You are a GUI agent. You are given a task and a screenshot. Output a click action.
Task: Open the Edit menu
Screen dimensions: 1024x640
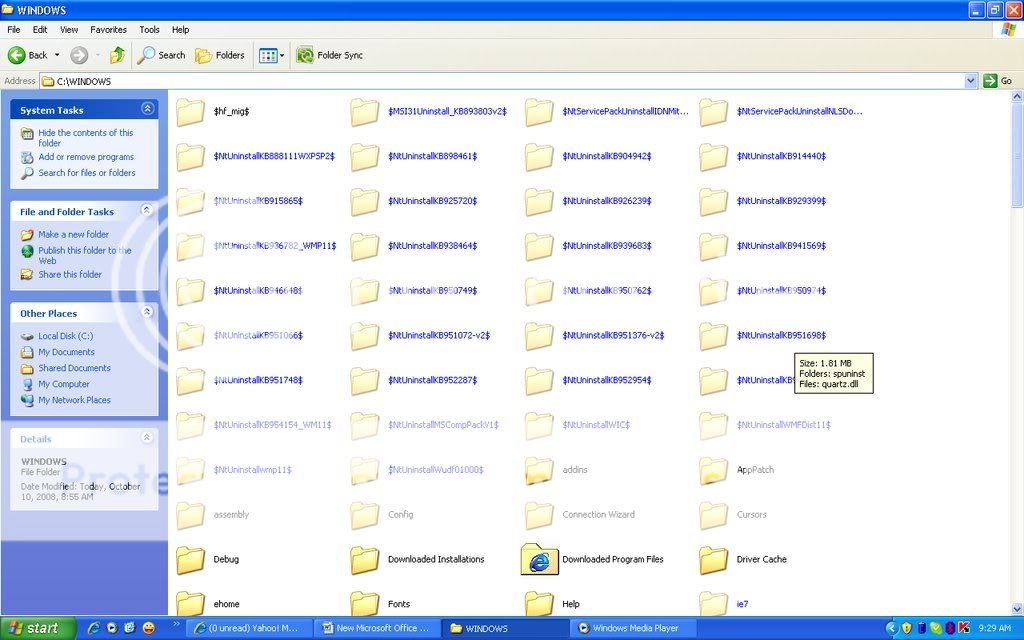(x=40, y=29)
